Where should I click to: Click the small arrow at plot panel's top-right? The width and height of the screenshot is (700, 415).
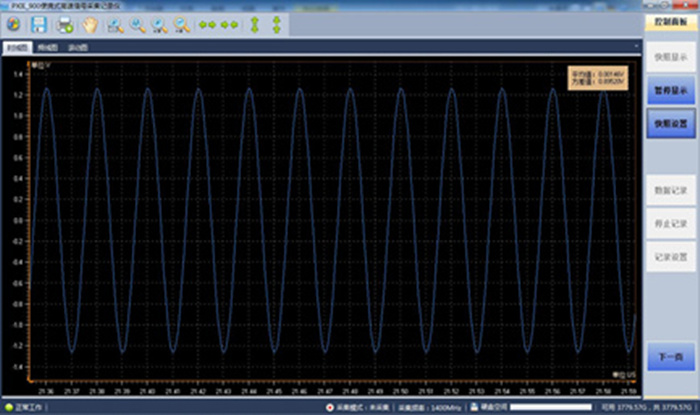(x=634, y=47)
